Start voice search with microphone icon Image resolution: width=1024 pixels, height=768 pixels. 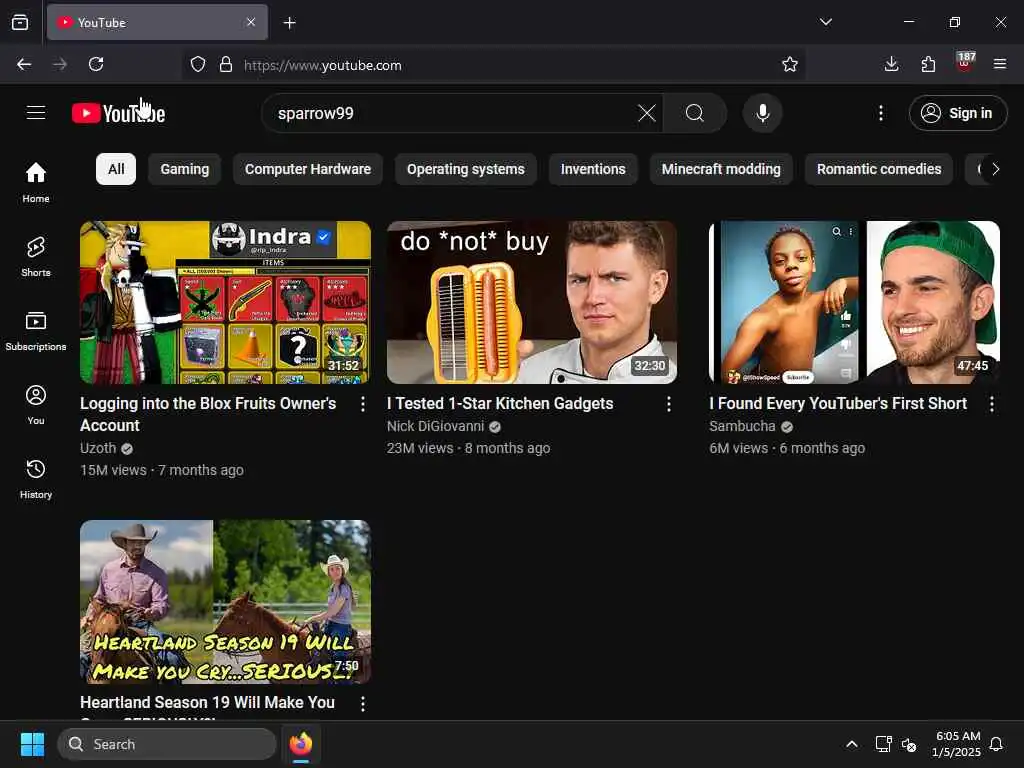[762, 113]
